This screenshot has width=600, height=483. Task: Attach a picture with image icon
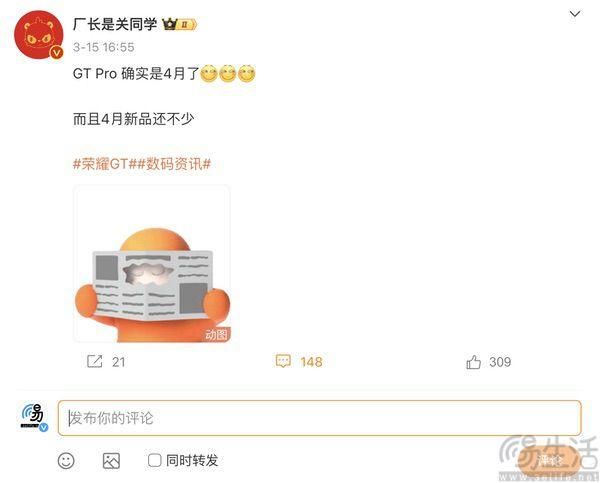111,461
